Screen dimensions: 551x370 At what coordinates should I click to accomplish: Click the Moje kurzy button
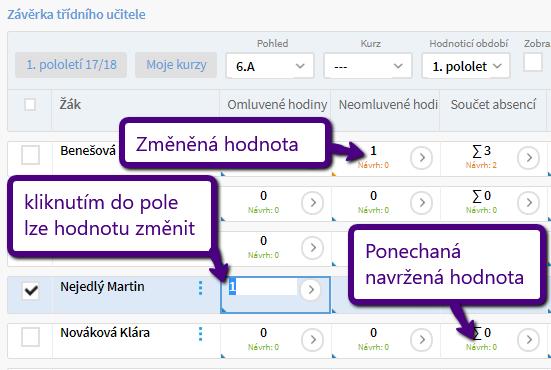pos(176,65)
